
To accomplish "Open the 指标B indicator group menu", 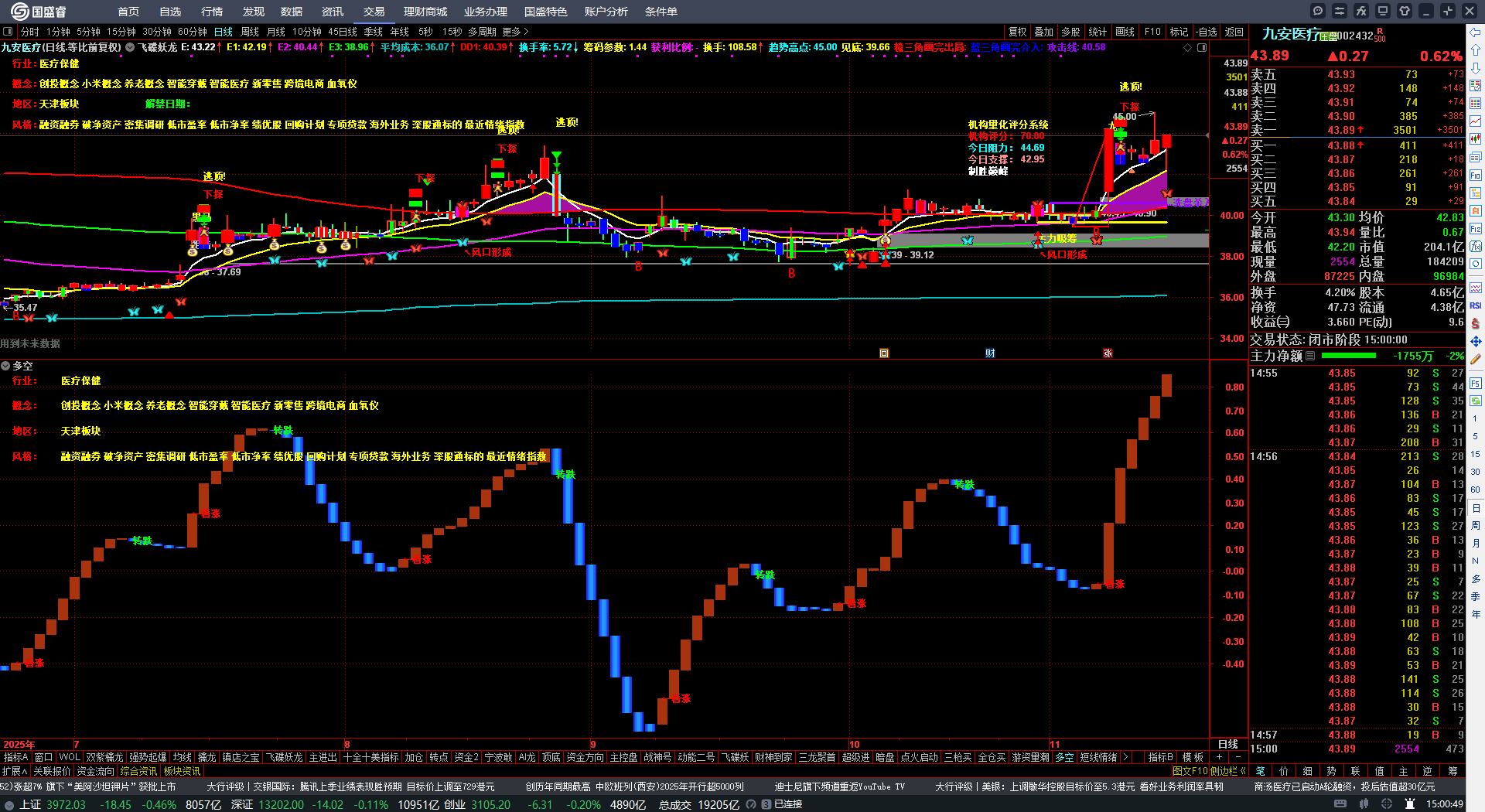I will click(1161, 757).
